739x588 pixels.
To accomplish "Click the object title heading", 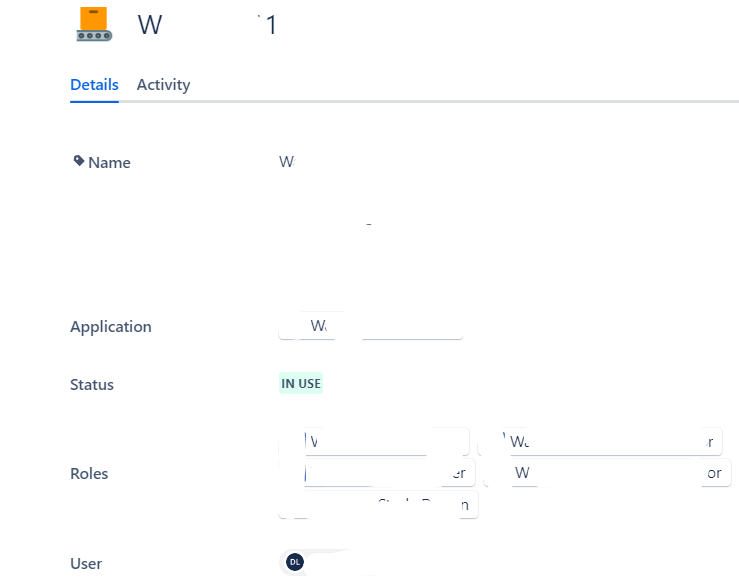I will 207,24.
